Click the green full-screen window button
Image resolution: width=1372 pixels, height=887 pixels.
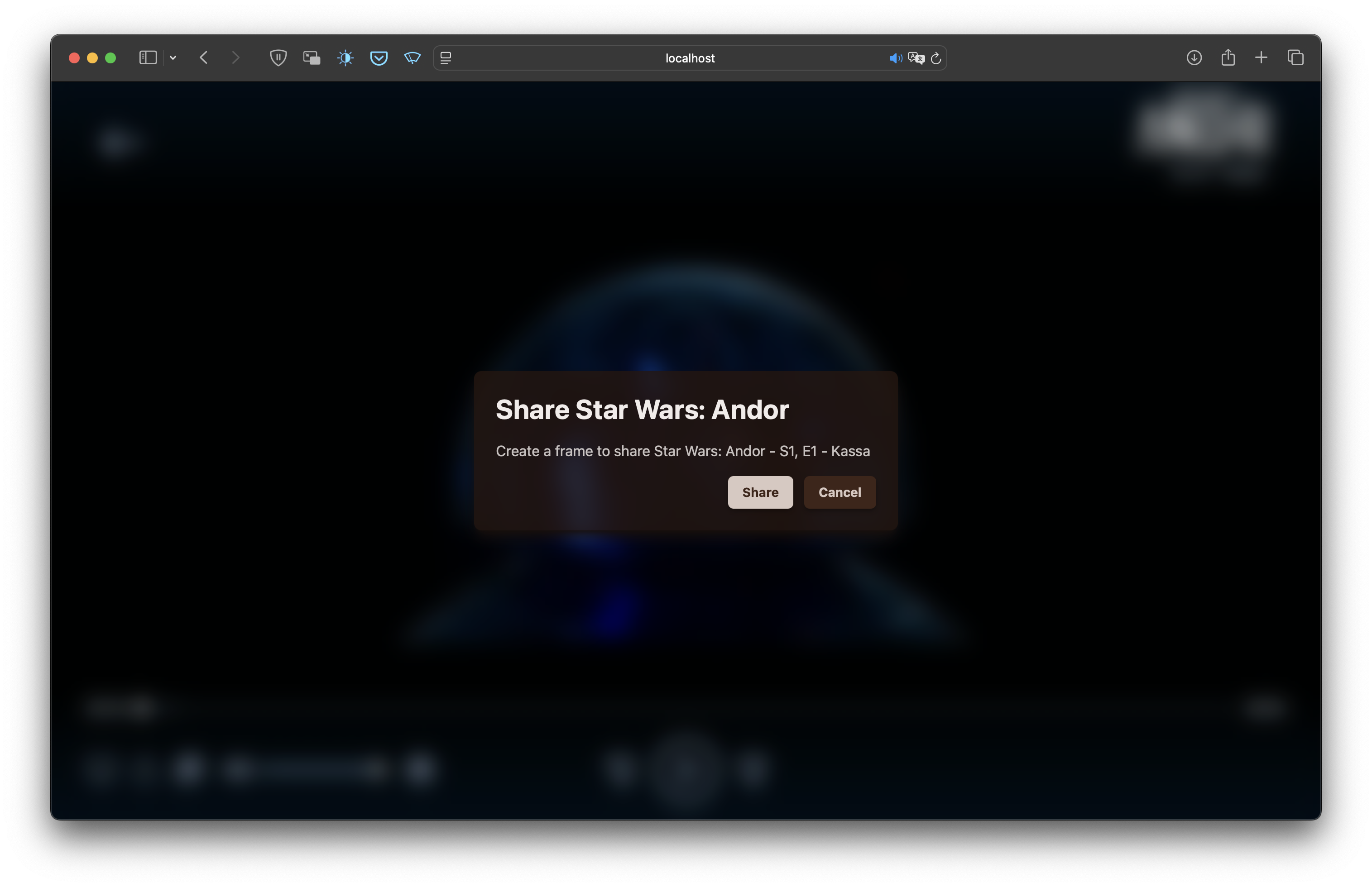tap(110, 57)
